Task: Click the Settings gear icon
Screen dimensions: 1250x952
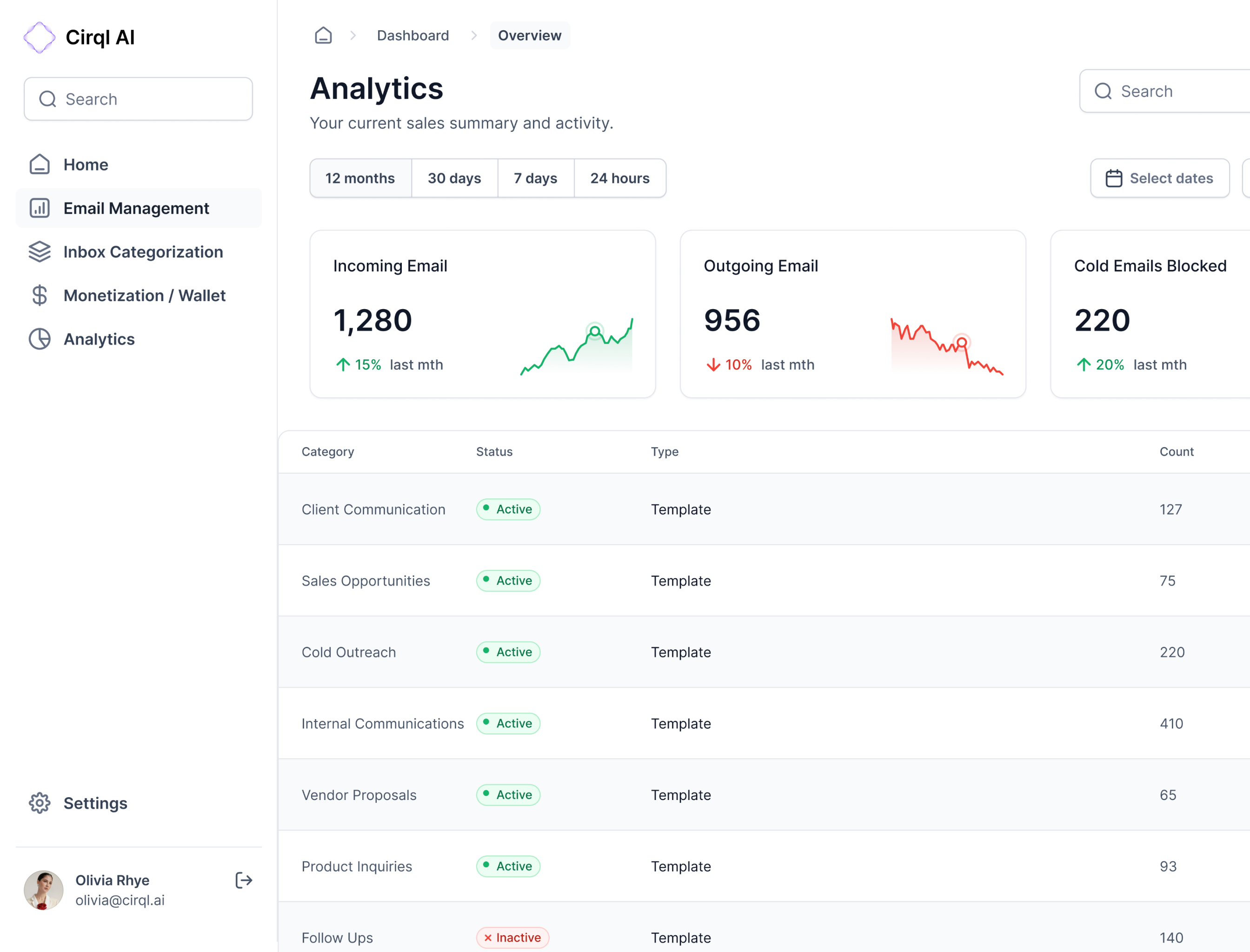Action: point(40,803)
